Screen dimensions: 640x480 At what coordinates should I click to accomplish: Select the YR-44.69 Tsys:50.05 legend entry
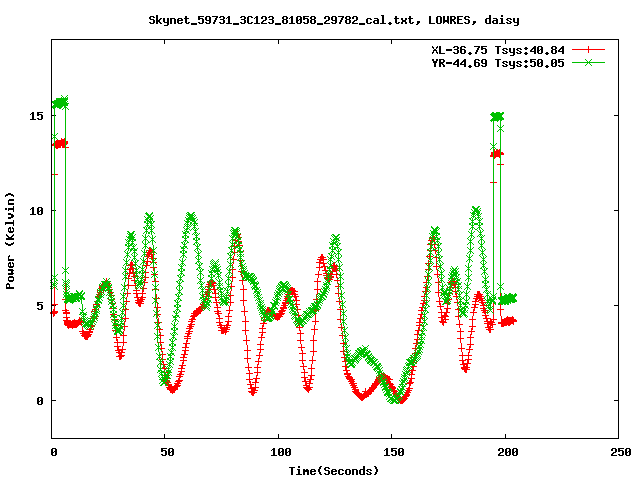tap(498, 63)
